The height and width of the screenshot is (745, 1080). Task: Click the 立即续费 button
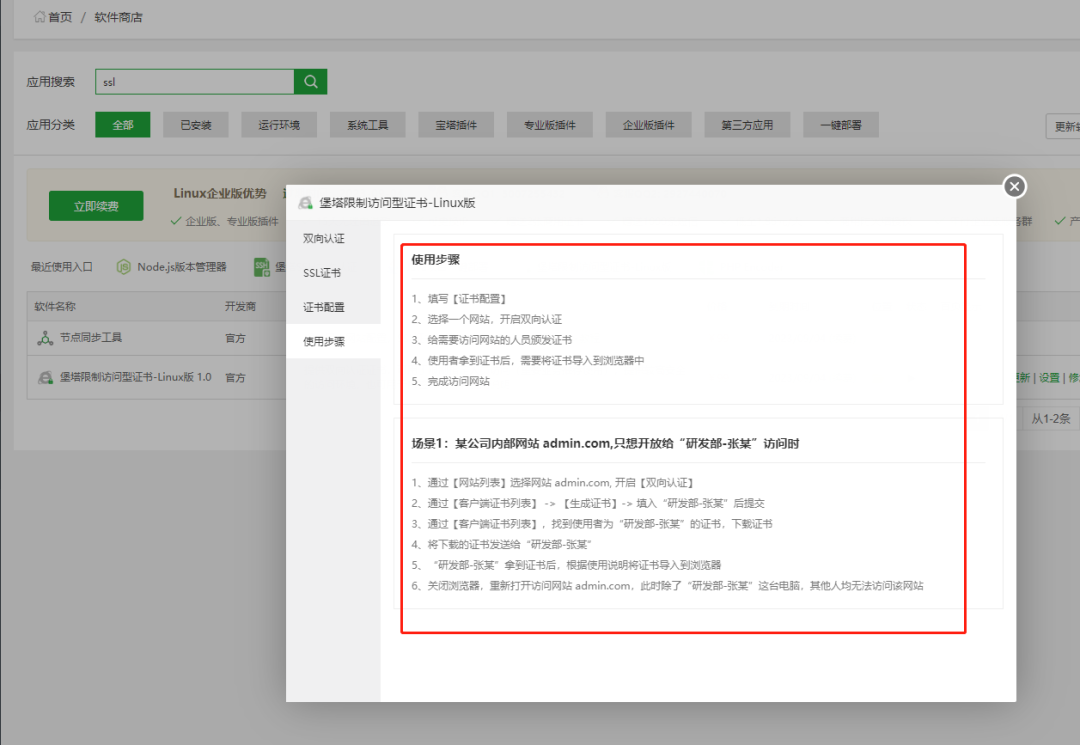96,206
